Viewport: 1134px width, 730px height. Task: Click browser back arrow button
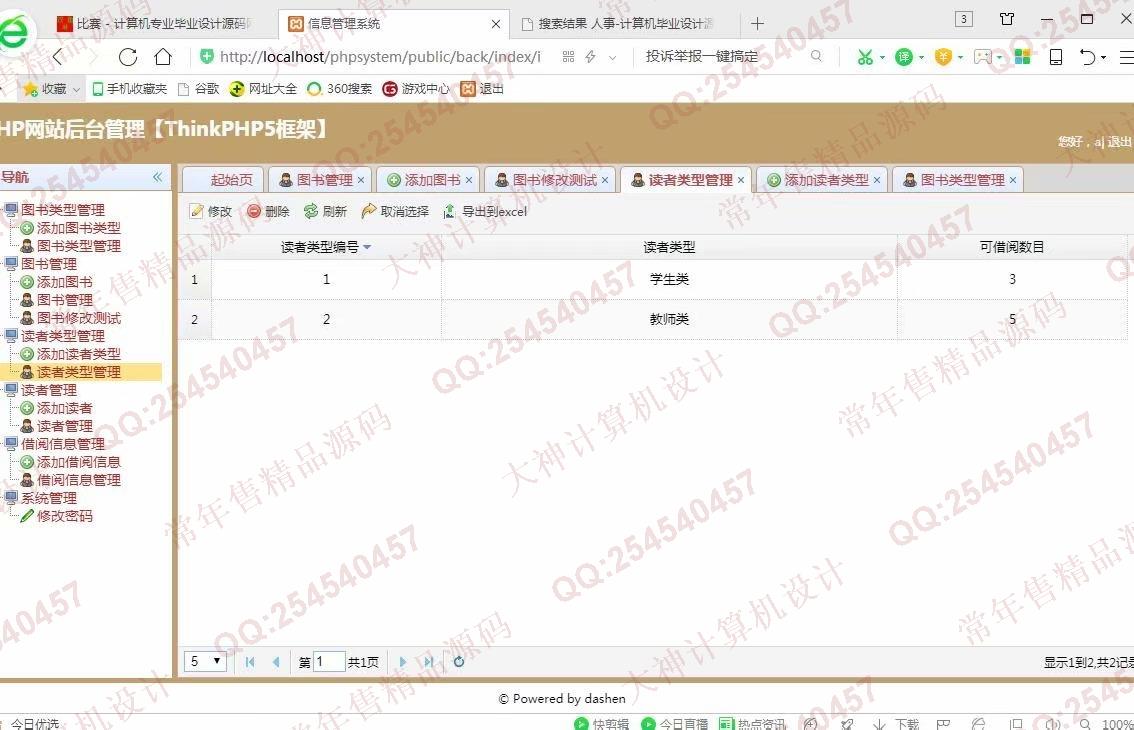click(x=59, y=56)
